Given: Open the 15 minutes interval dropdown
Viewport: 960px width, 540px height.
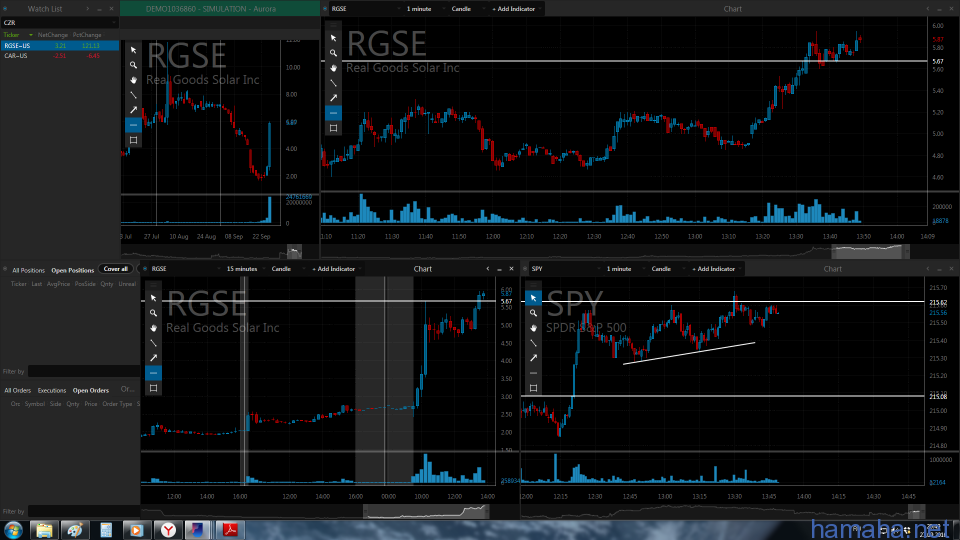Looking at the screenshot, I should coord(244,269).
